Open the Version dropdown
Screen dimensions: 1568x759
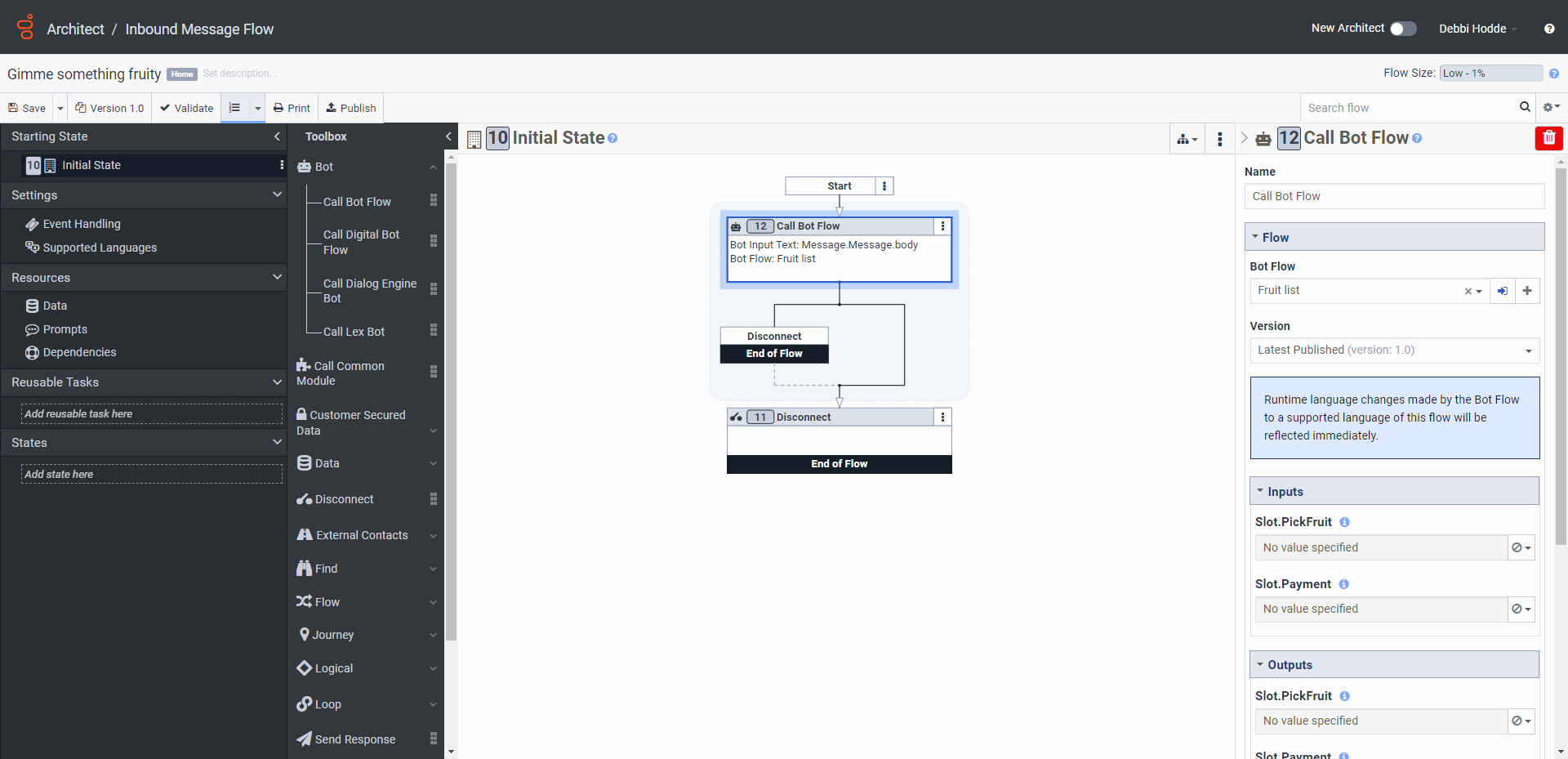(1394, 350)
